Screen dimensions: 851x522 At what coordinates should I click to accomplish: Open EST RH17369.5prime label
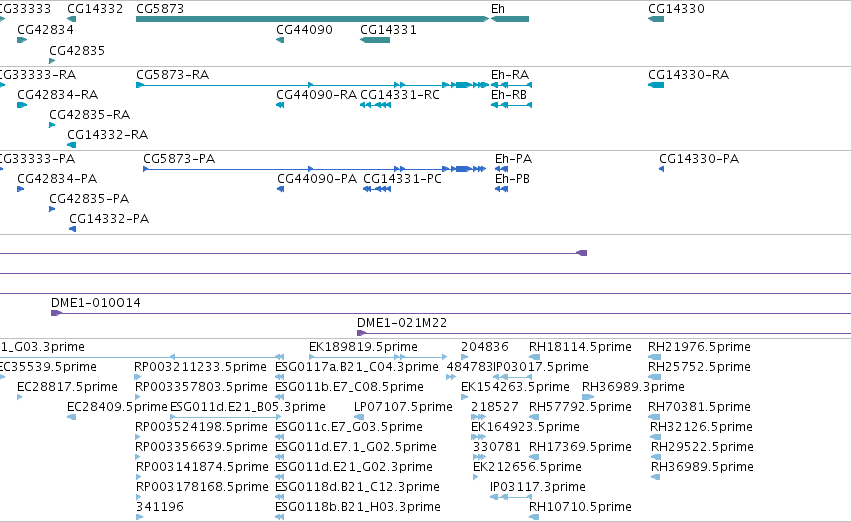tap(580, 447)
